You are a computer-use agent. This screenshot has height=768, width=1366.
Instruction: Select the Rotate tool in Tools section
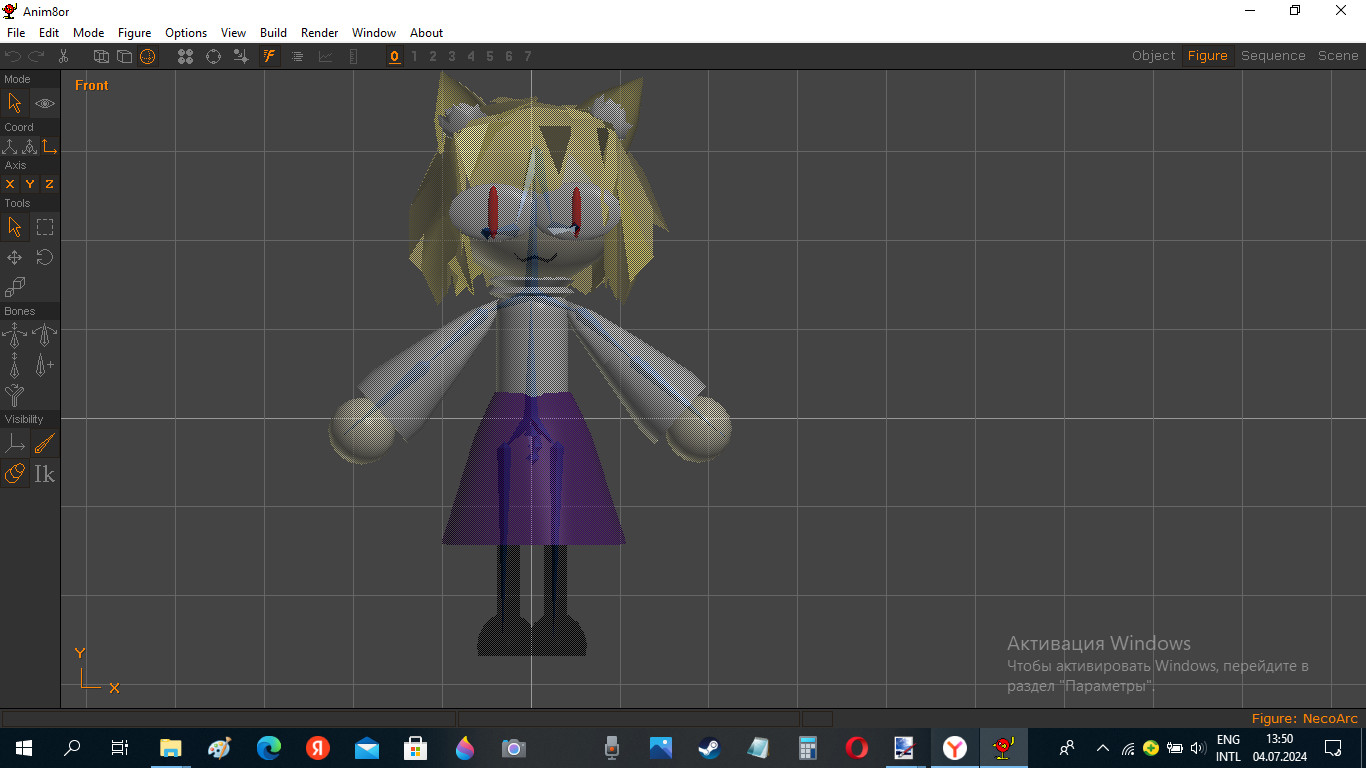[44, 257]
